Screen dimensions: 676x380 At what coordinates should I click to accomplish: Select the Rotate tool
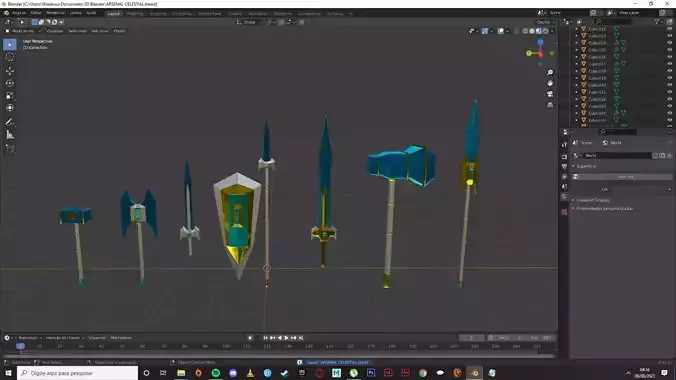(x=10, y=83)
